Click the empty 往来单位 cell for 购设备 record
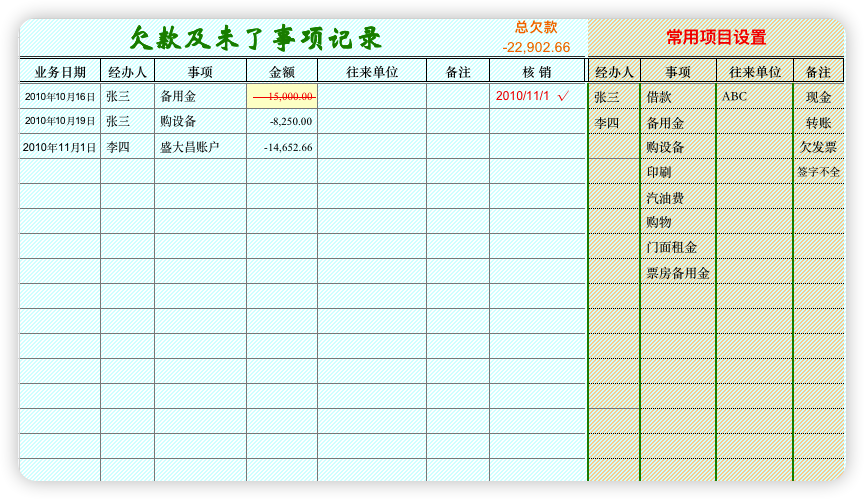This screenshot has width=864, height=499. click(372, 121)
